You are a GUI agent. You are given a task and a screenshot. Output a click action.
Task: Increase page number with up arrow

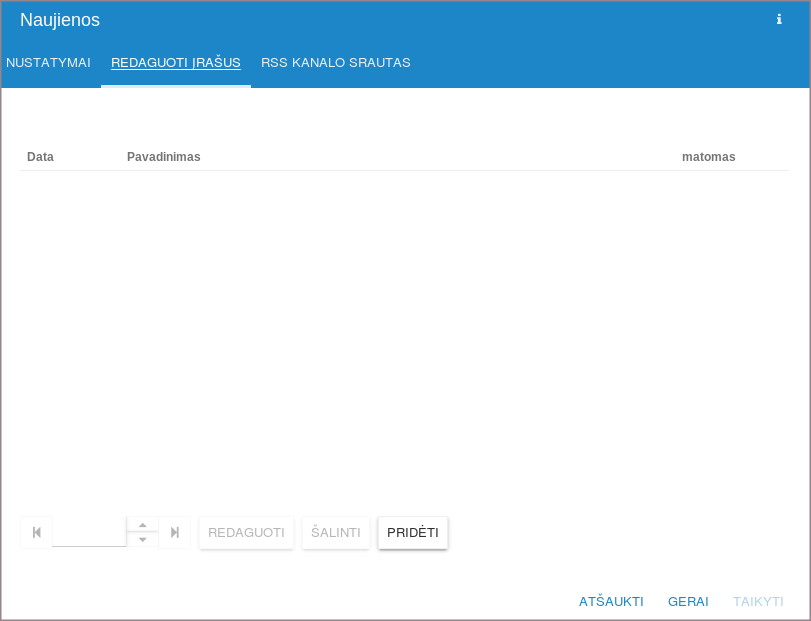(143, 524)
